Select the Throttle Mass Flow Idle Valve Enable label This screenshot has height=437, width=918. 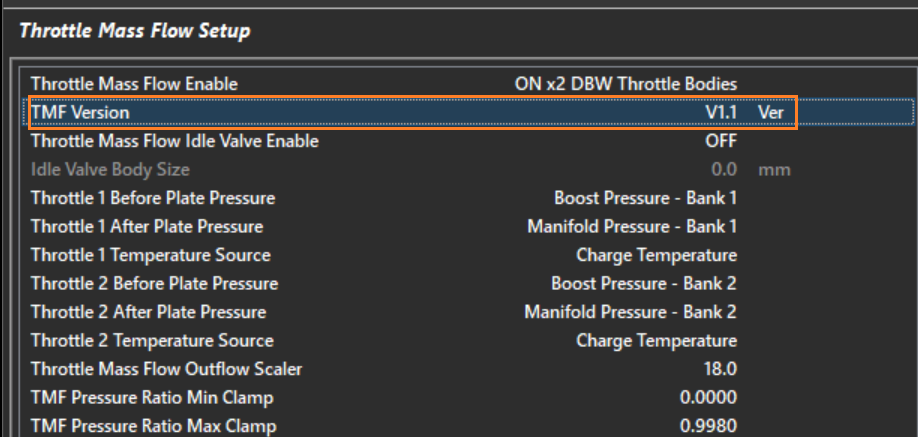(x=174, y=141)
